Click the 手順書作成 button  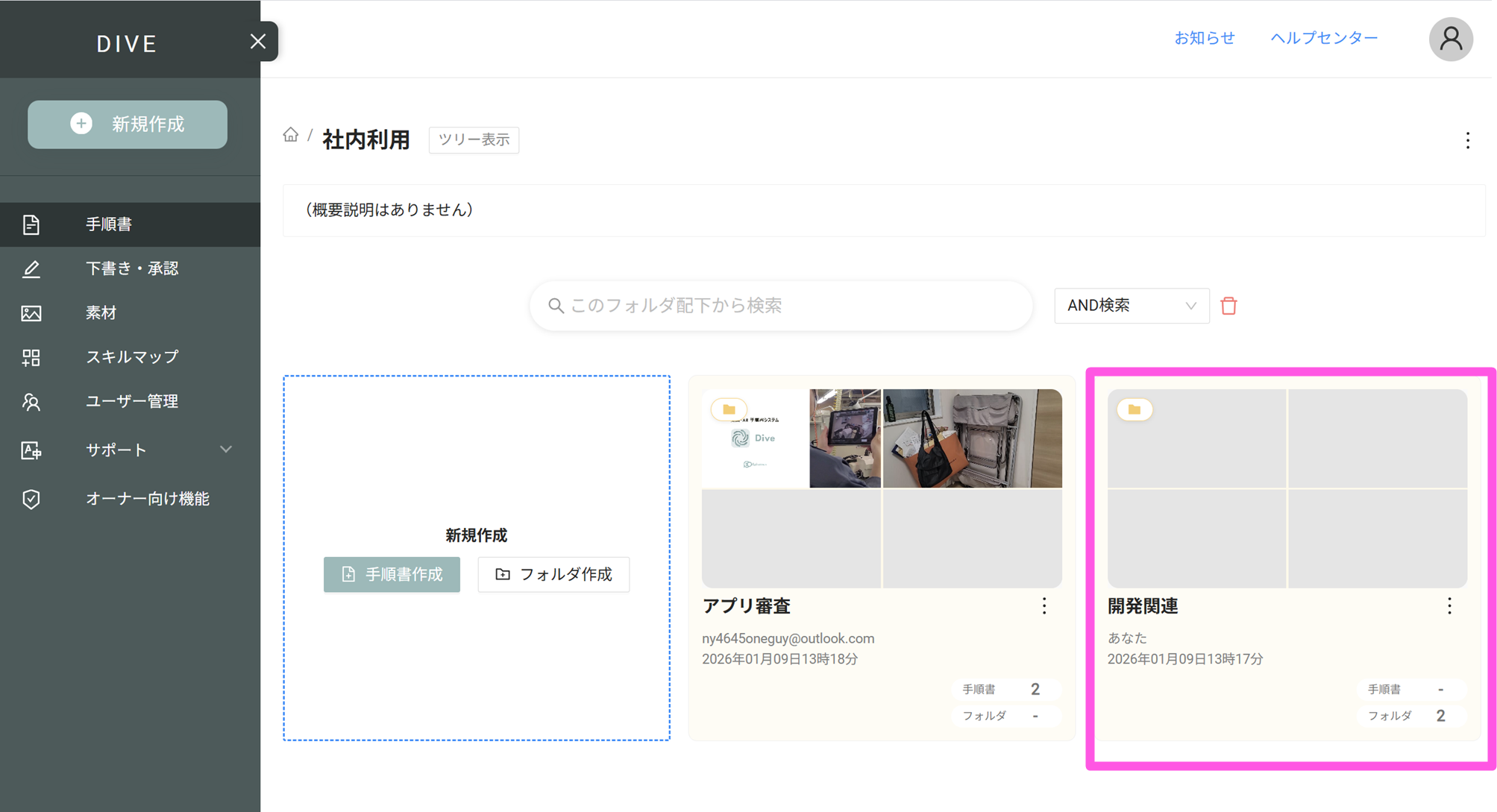[x=392, y=574]
